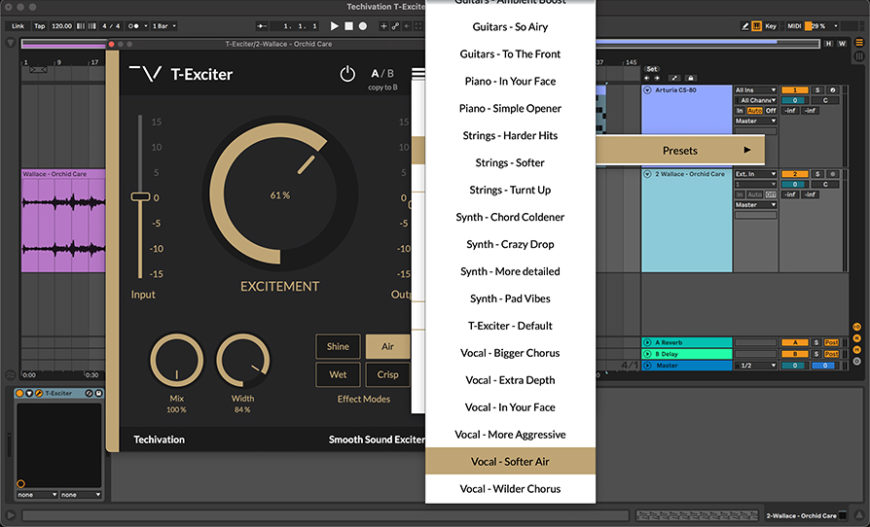The image size is (870, 527).
Task: Open the T-Exciter hamburger menu icon
Action: [418, 73]
